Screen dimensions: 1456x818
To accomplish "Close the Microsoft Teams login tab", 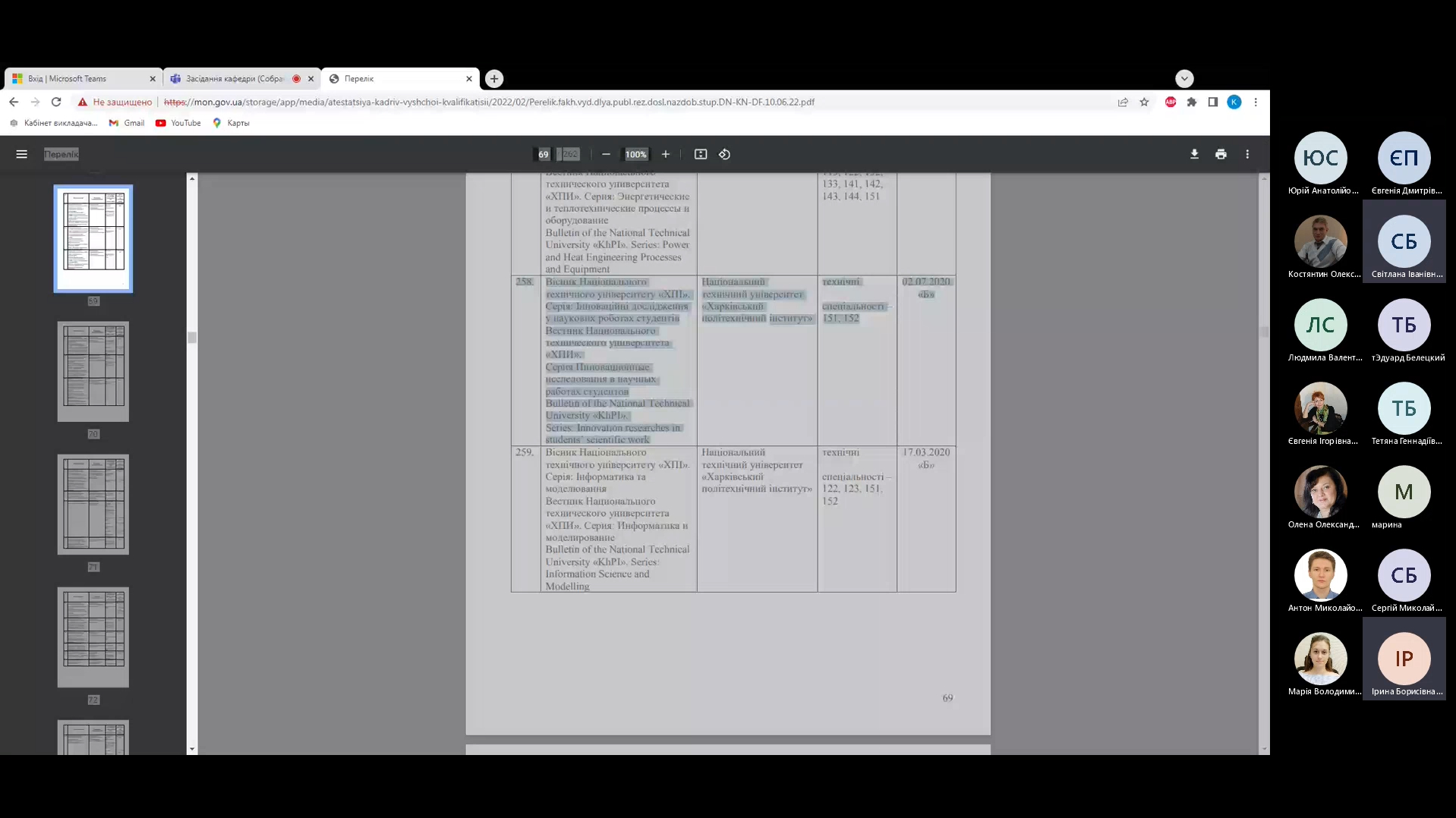I will coord(153,78).
